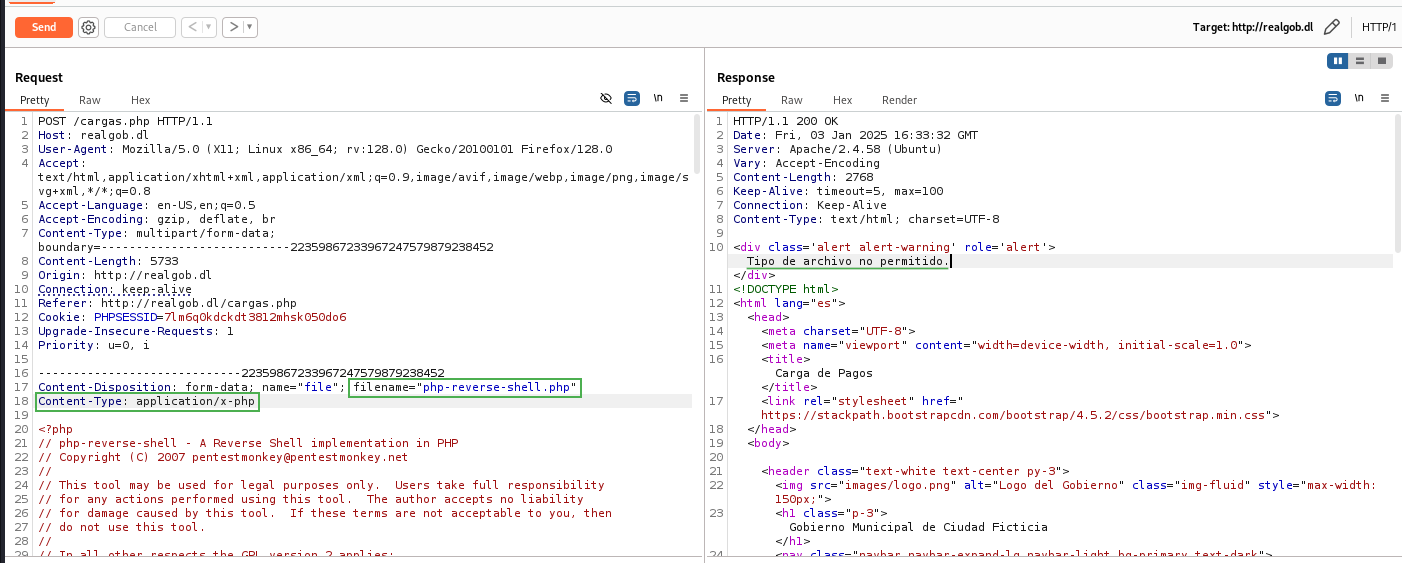Toggle line wrap in the Response panel
The image size is (1402, 563).
click(1333, 98)
